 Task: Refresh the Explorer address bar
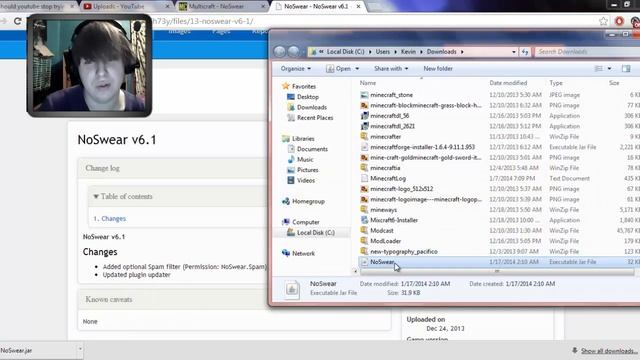[525, 52]
